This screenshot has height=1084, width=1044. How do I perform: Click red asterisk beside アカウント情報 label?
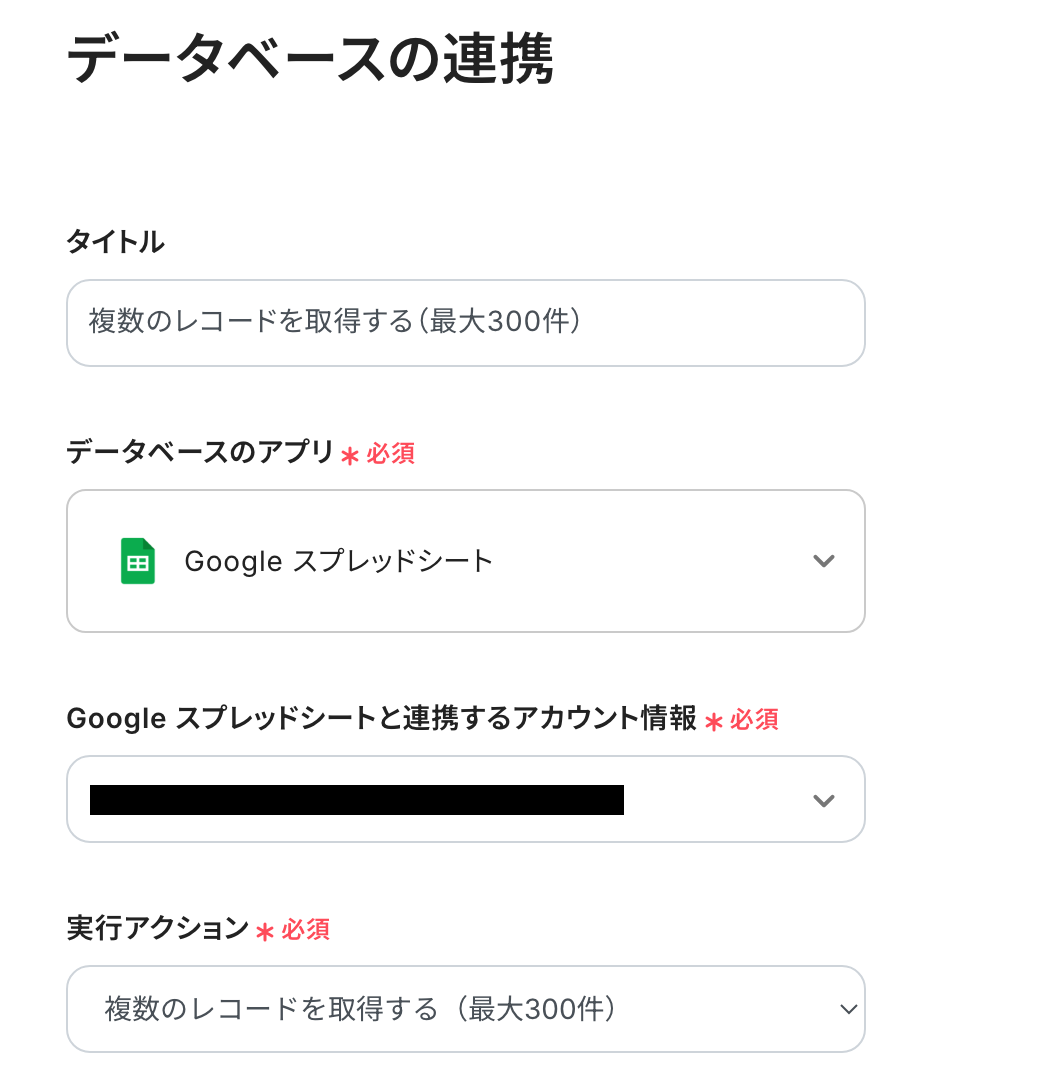[x=713, y=722]
